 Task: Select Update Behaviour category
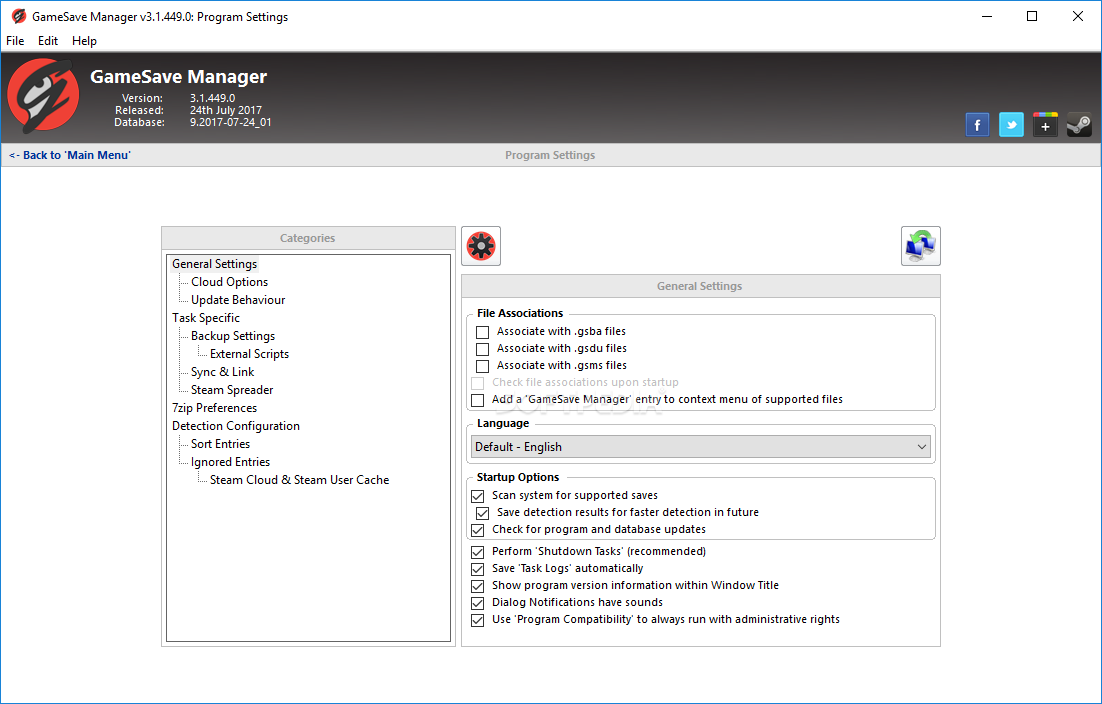click(x=238, y=300)
